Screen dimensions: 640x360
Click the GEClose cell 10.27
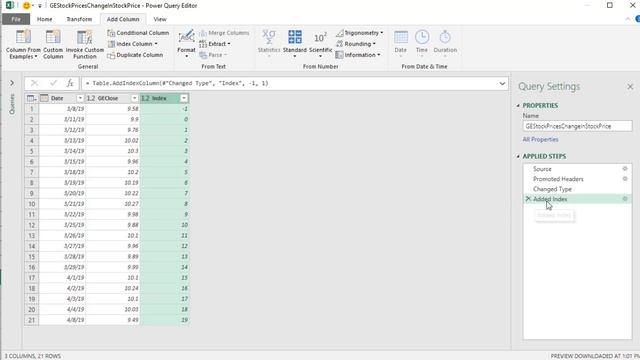click(x=113, y=204)
